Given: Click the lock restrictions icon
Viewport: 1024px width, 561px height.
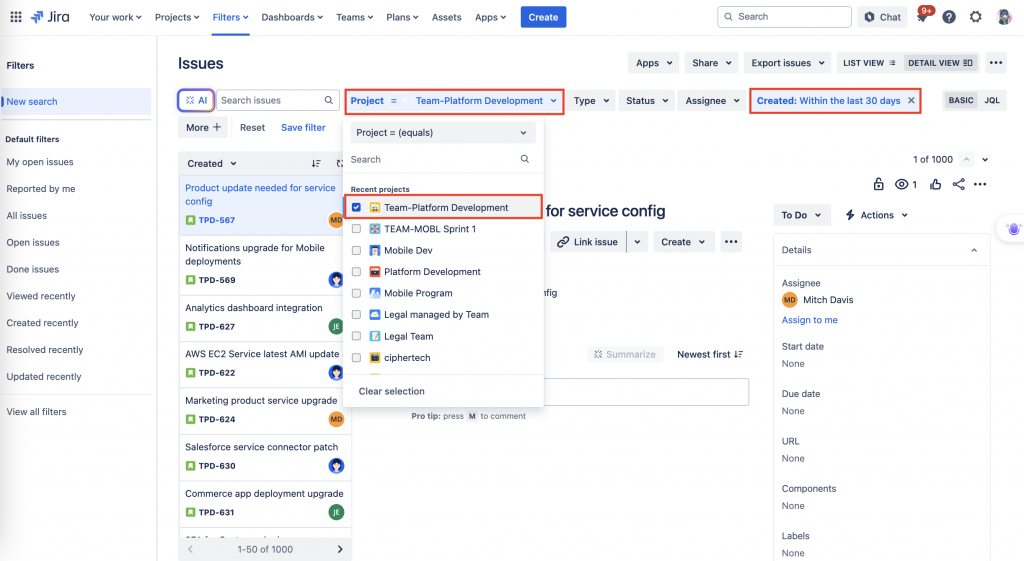Looking at the screenshot, I should coord(878,184).
